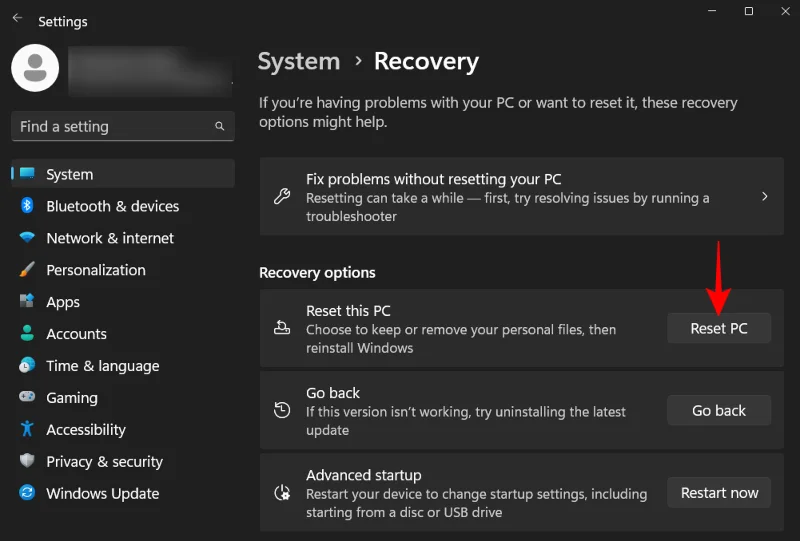The height and width of the screenshot is (541, 800).
Task: Select Gaming in the sidebar
Action: coord(123,397)
